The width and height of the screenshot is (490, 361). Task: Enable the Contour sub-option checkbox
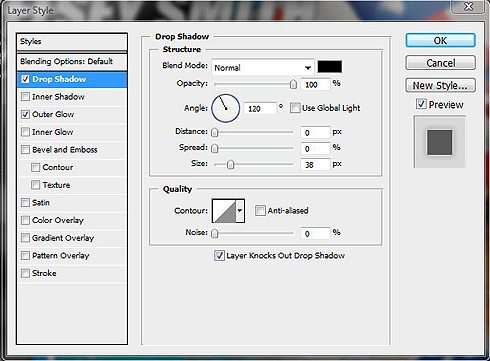click(35, 167)
